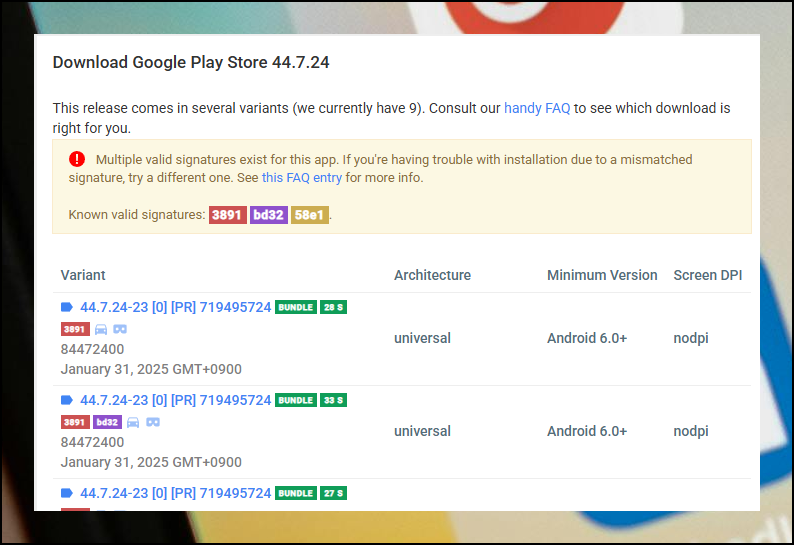Open third variant 44.7.24-23 link with 27 S
794x545 pixels.
[176, 493]
